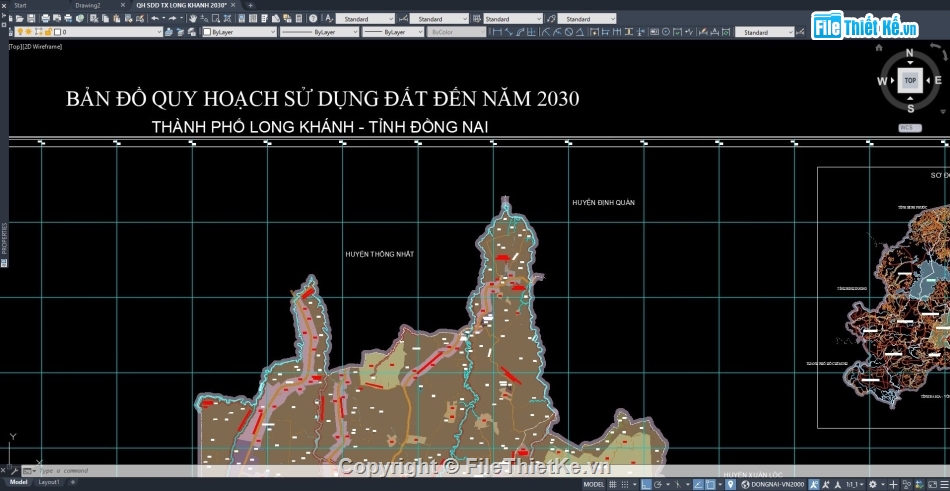Save drawing using the floppy disk icon

coord(31,18)
